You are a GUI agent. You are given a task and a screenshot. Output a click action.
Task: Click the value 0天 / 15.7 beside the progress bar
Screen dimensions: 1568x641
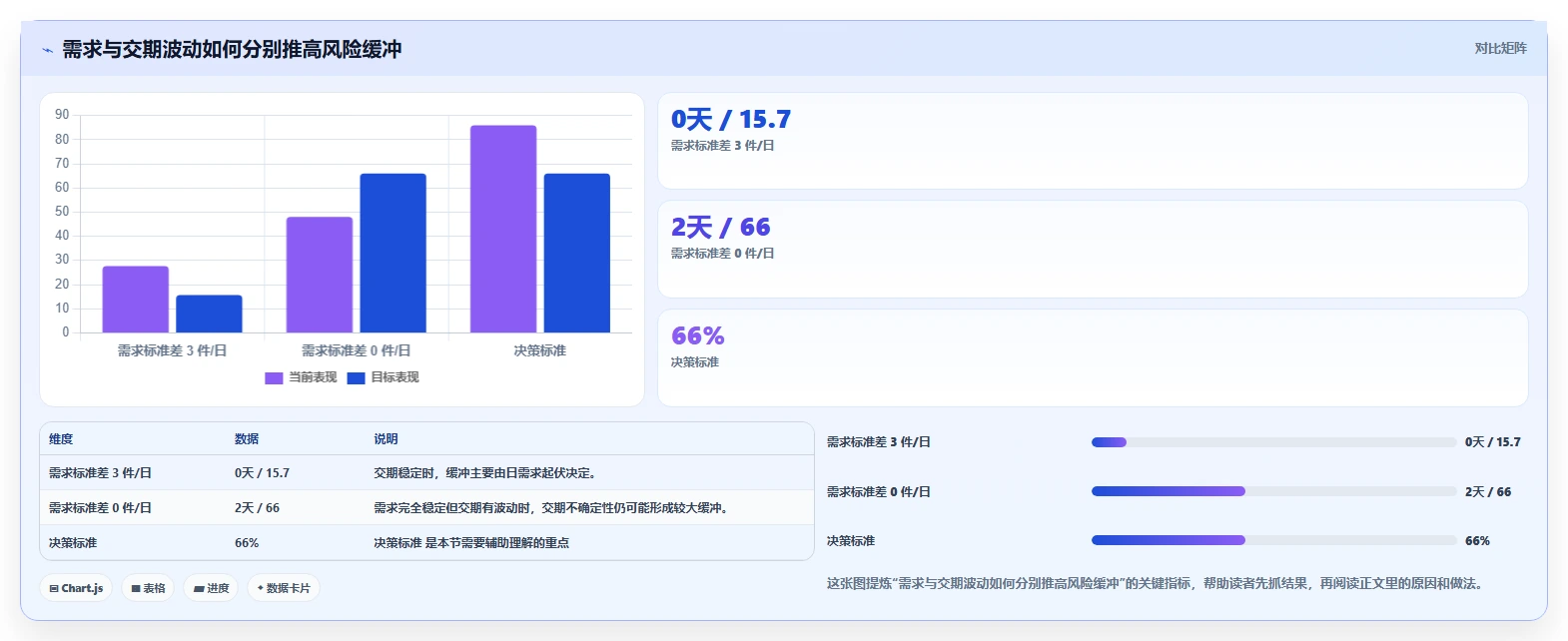coord(1493,442)
